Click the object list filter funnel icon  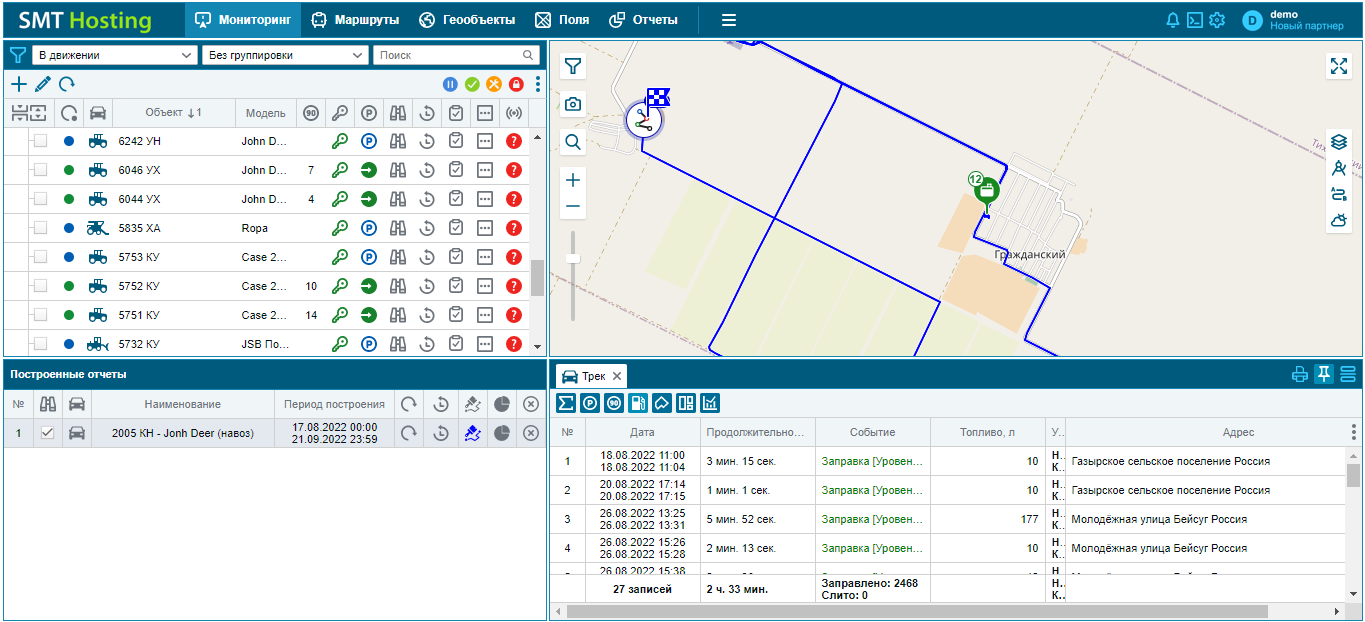[x=17, y=55]
